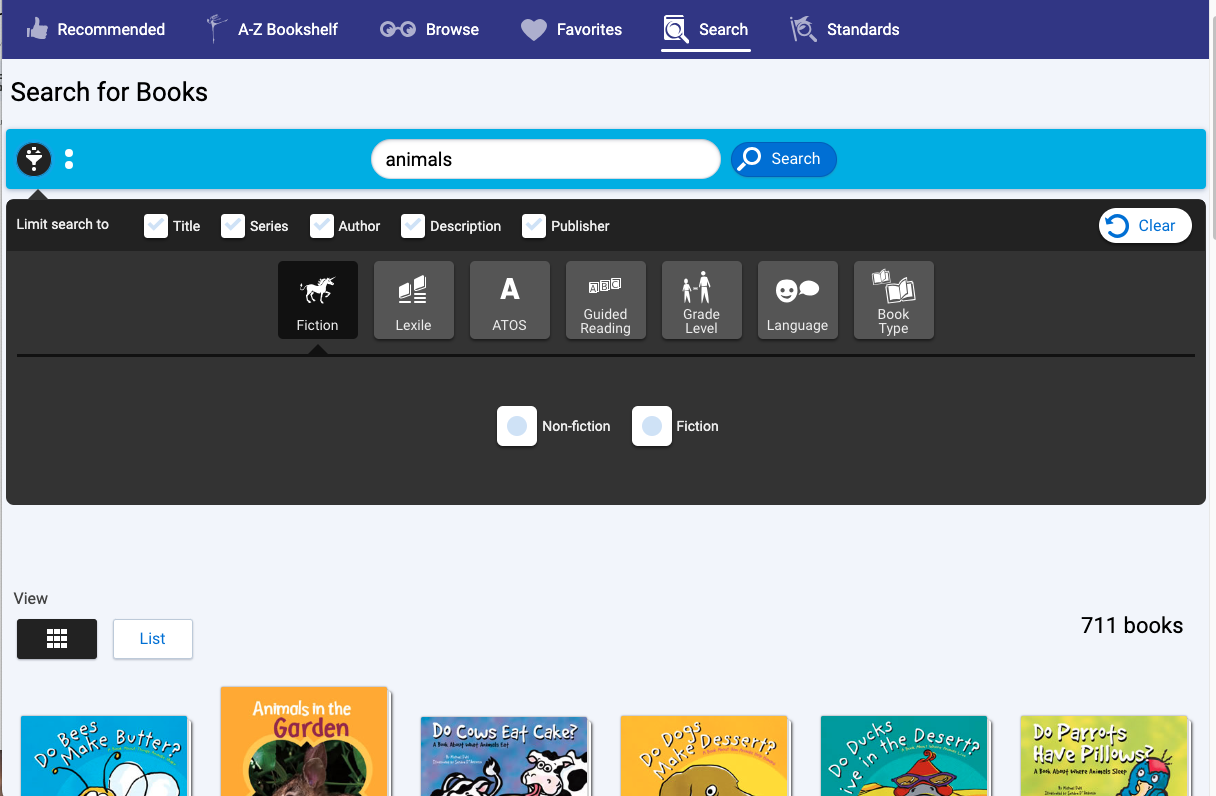Switch to grid view
This screenshot has height=796, width=1216.
tap(57, 639)
